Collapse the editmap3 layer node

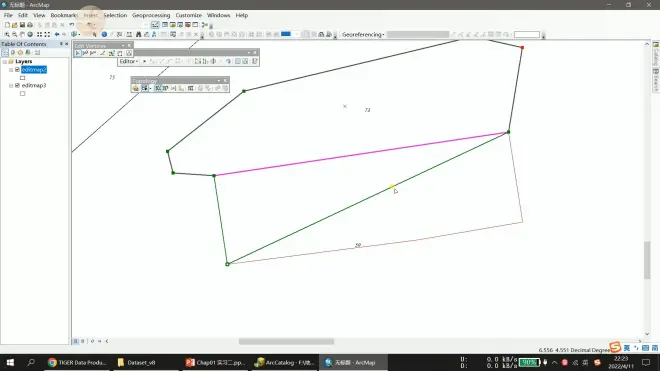11,85
